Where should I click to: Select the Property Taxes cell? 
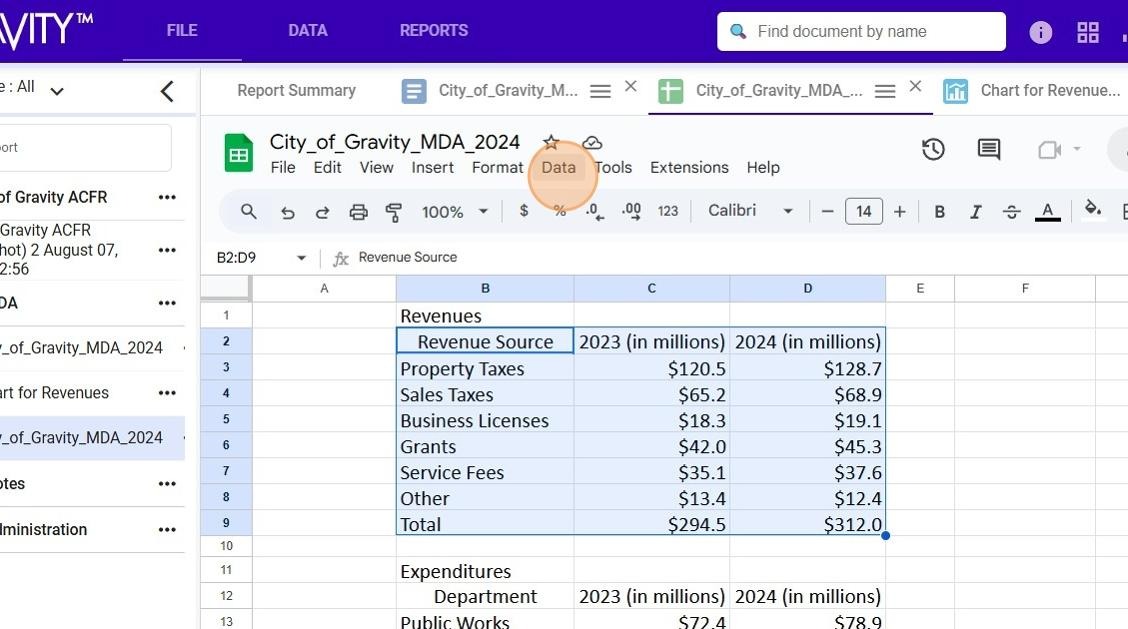tap(485, 368)
